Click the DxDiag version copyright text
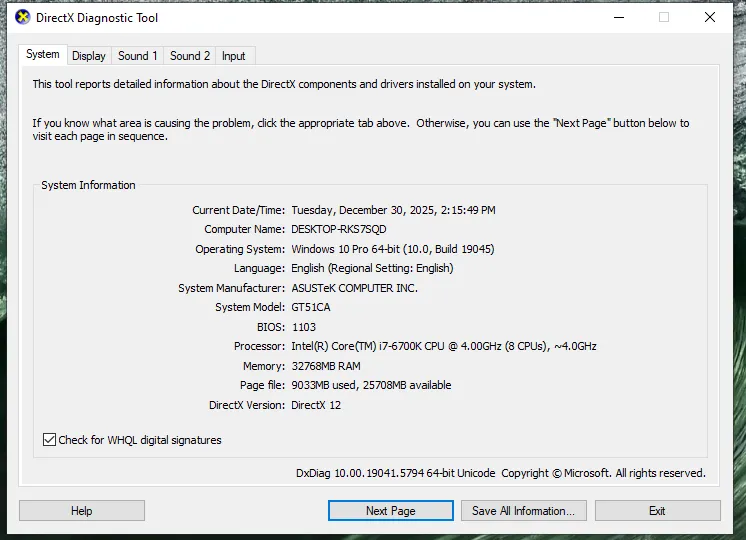The image size is (746, 540). [500, 473]
